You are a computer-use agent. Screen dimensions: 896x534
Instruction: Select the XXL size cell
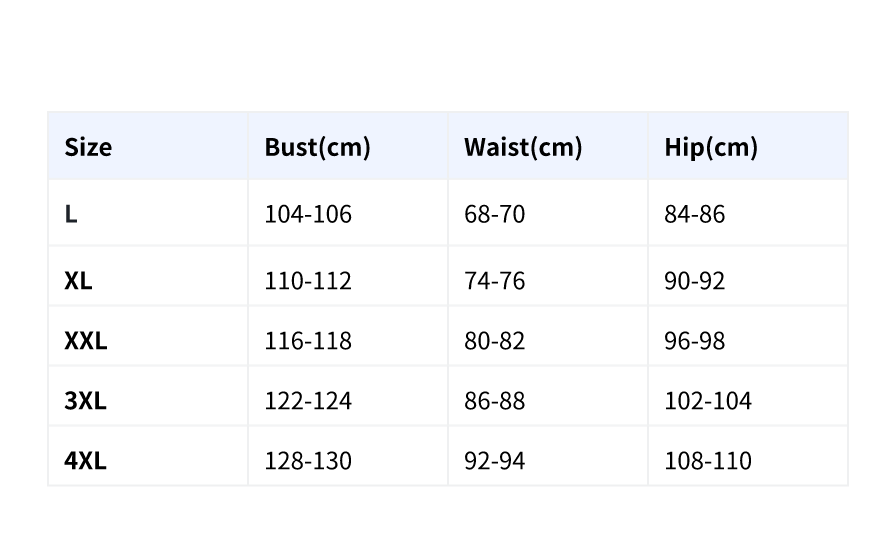(85, 341)
